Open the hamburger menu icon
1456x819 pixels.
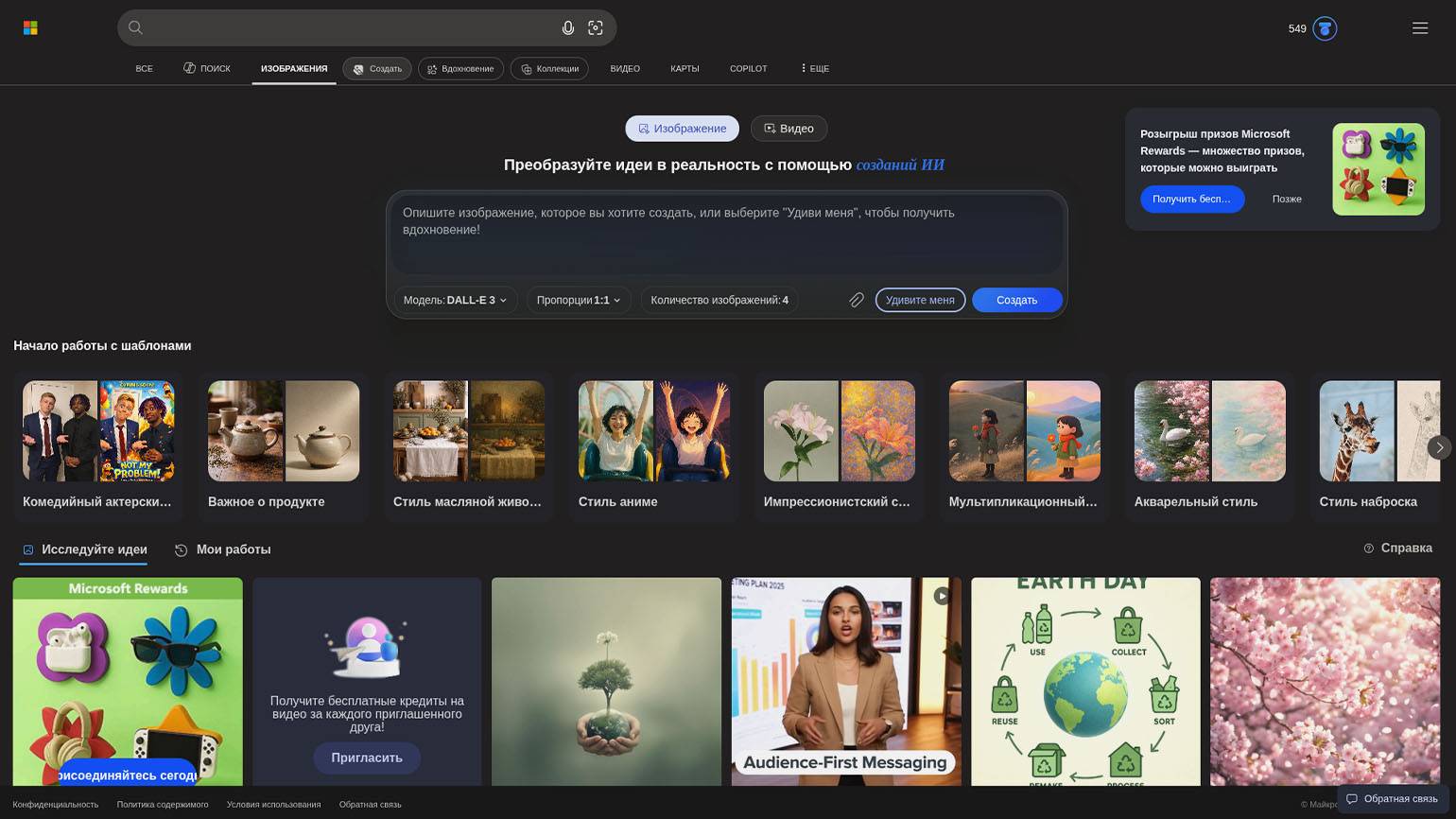[x=1419, y=28]
